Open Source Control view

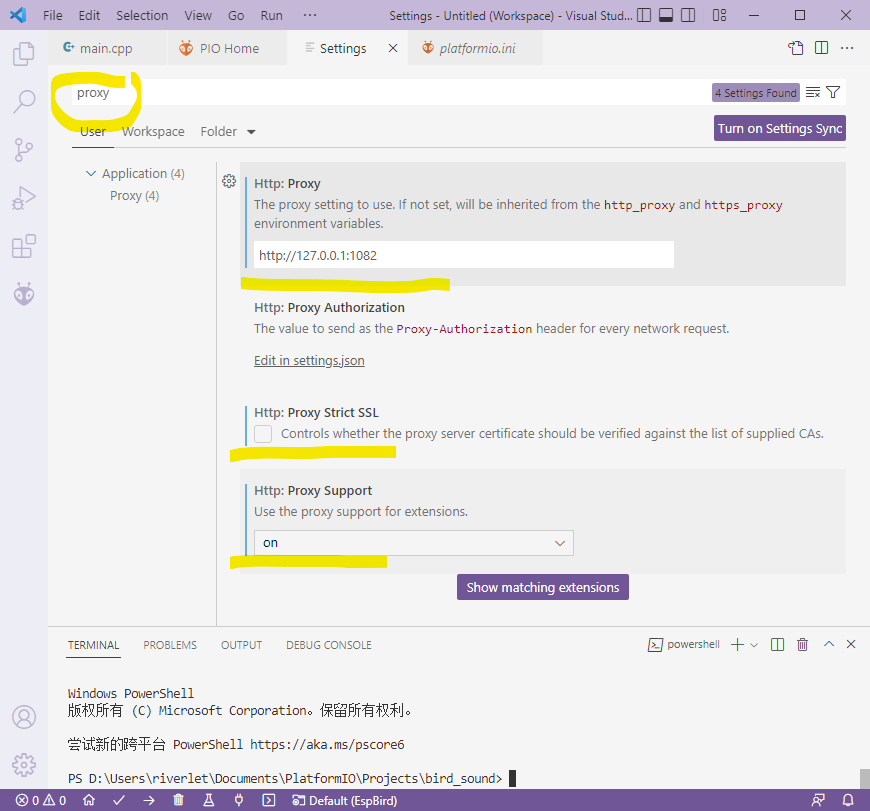[x=24, y=150]
